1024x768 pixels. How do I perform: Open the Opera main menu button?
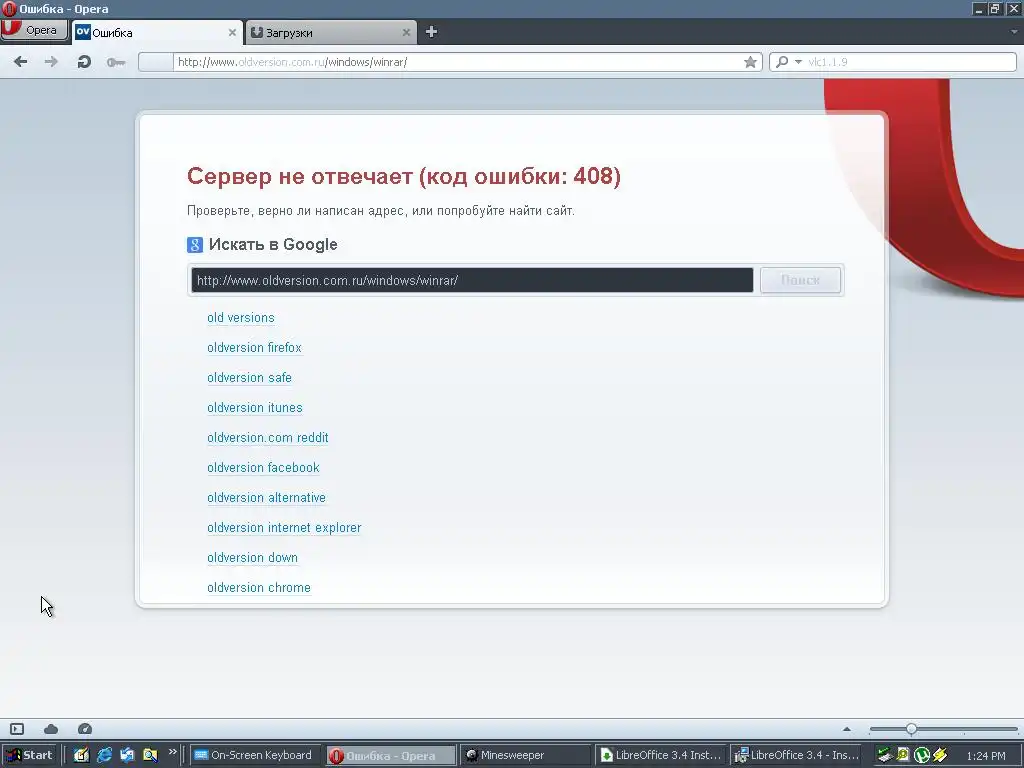(34, 31)
